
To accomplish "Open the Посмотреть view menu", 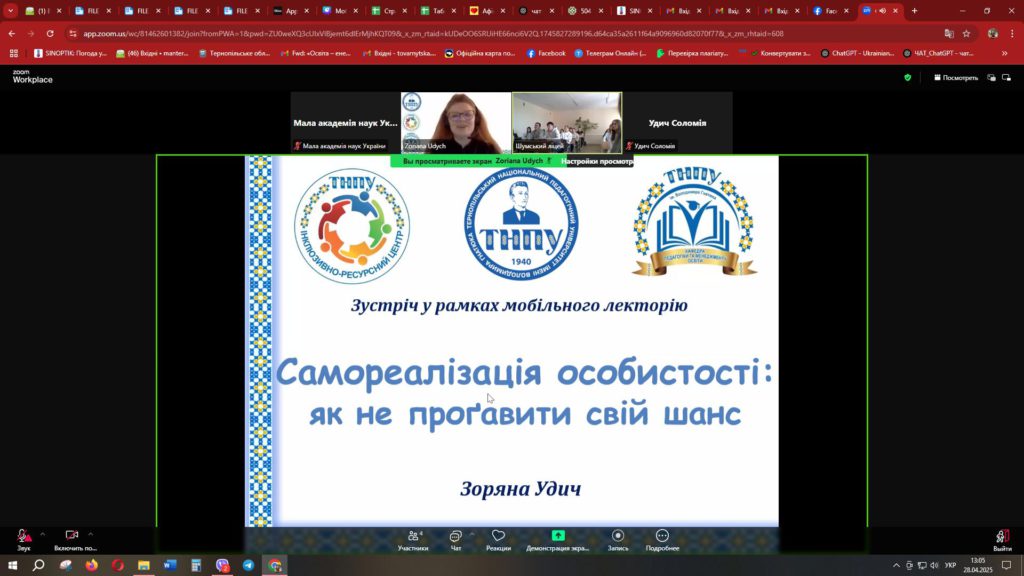I will coord(956,78).
